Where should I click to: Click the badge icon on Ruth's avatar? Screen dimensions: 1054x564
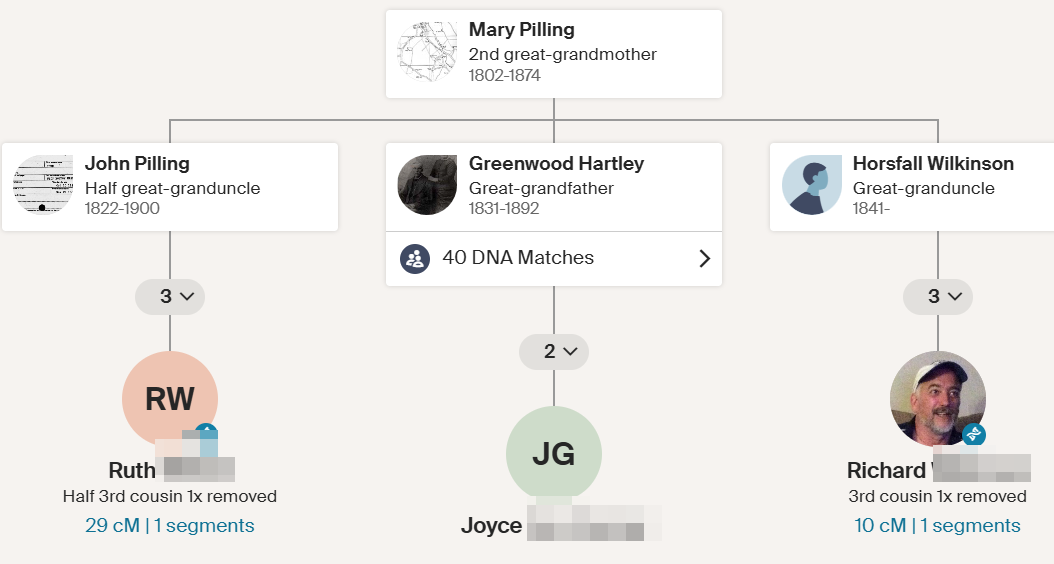[206, 433]
